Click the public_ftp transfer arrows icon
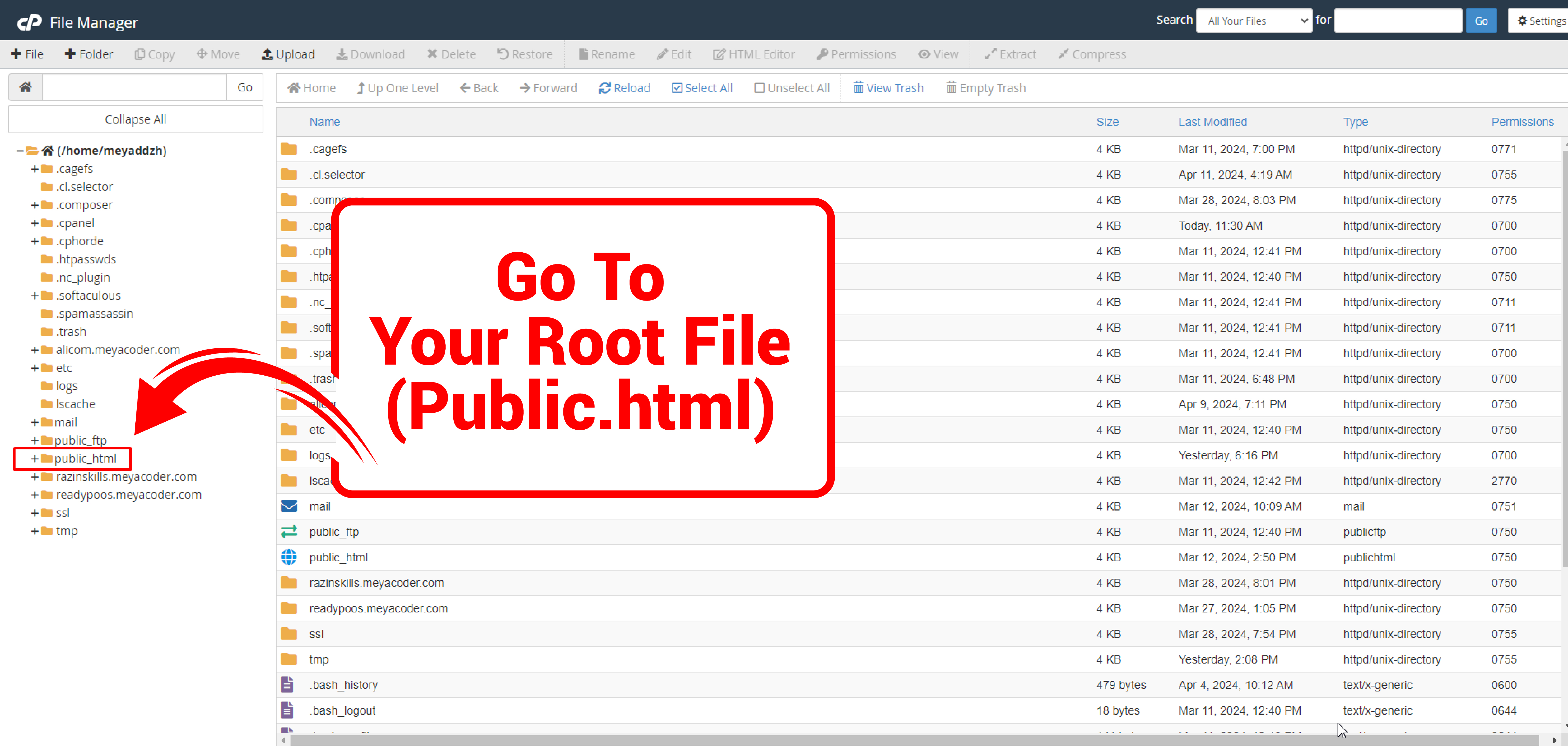Image resolution: width=1568 pixels, height=746 pixels. (289, 532)
